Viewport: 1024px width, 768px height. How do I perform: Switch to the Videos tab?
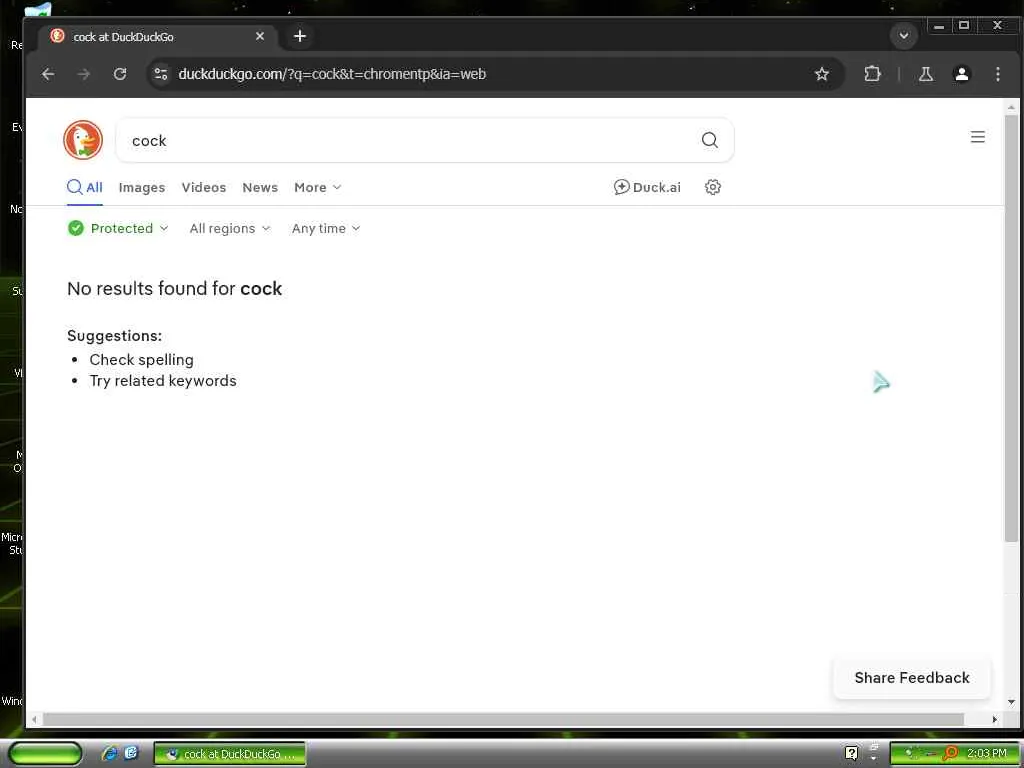tap(204, 187)
